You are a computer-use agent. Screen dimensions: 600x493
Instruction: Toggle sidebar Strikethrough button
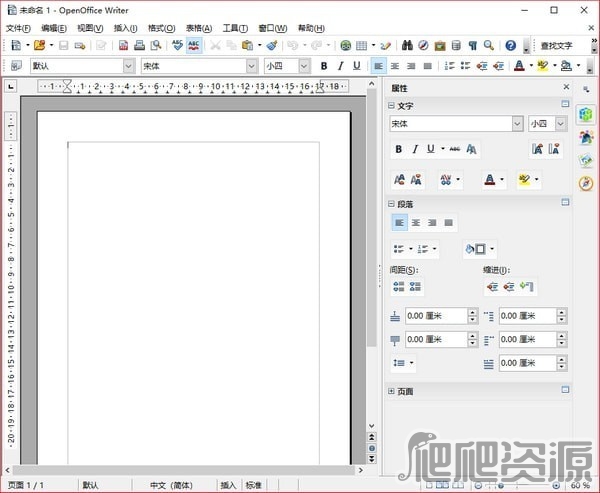455,149
